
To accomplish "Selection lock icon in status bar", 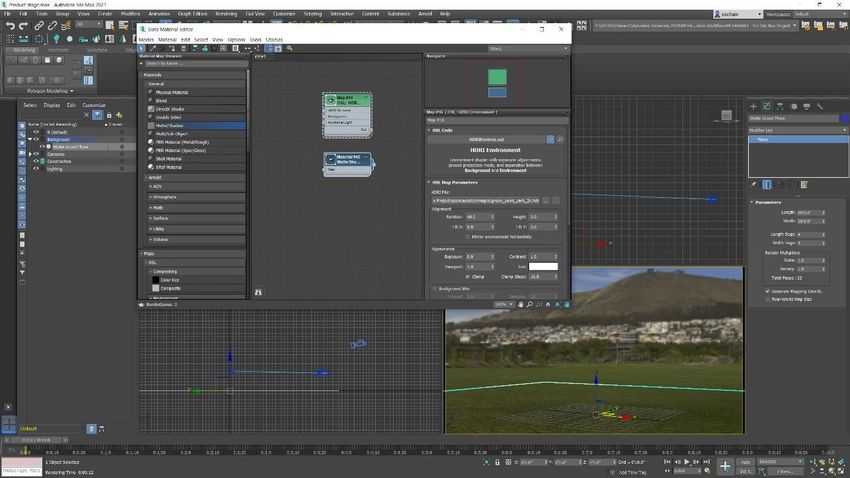I will pyautogui.click(x=497, y=462).
